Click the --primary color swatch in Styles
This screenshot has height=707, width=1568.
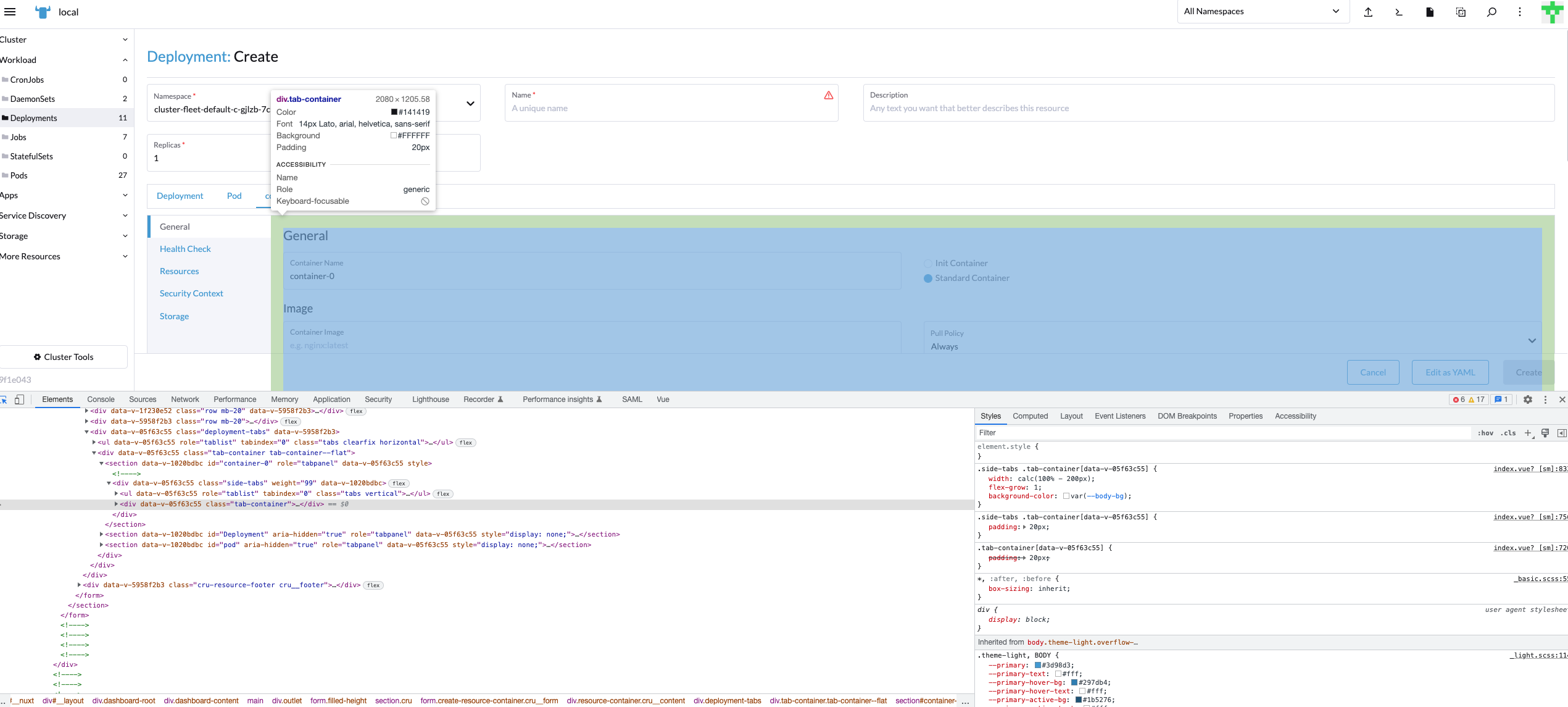point(1036,665)
